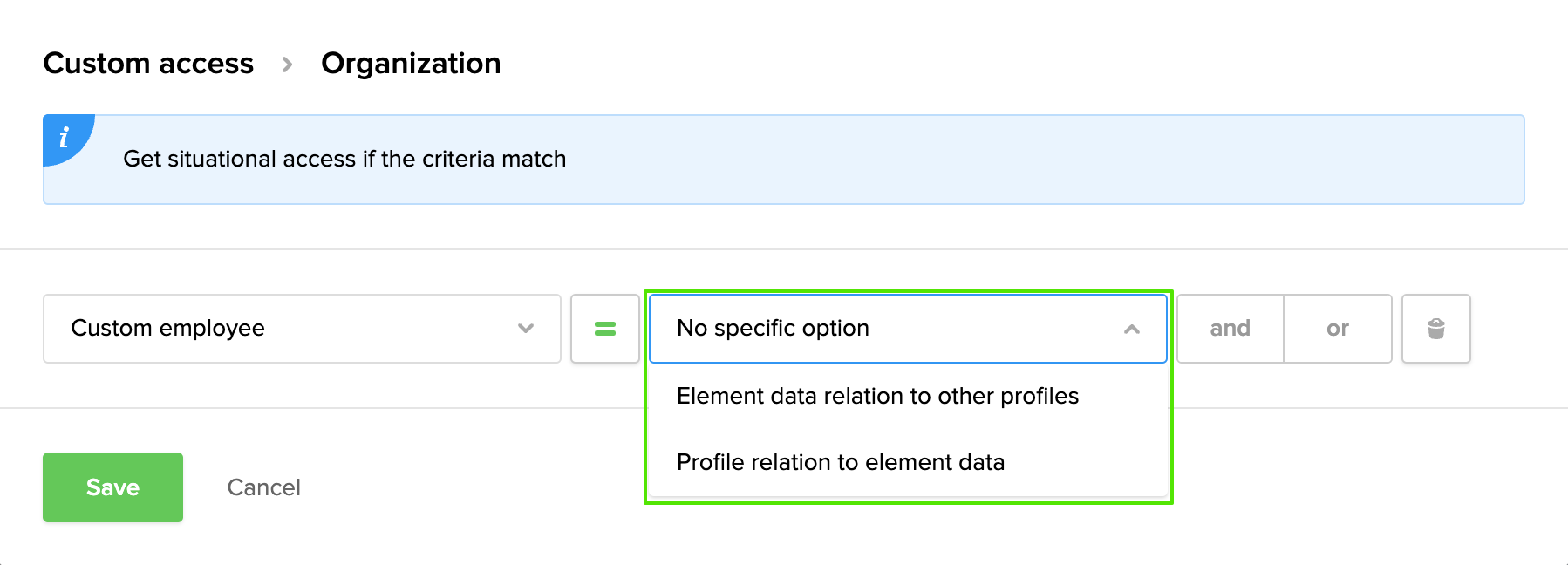Click the situational access info message text
This screenshot has height=565, width=1568.
(344, 159)
